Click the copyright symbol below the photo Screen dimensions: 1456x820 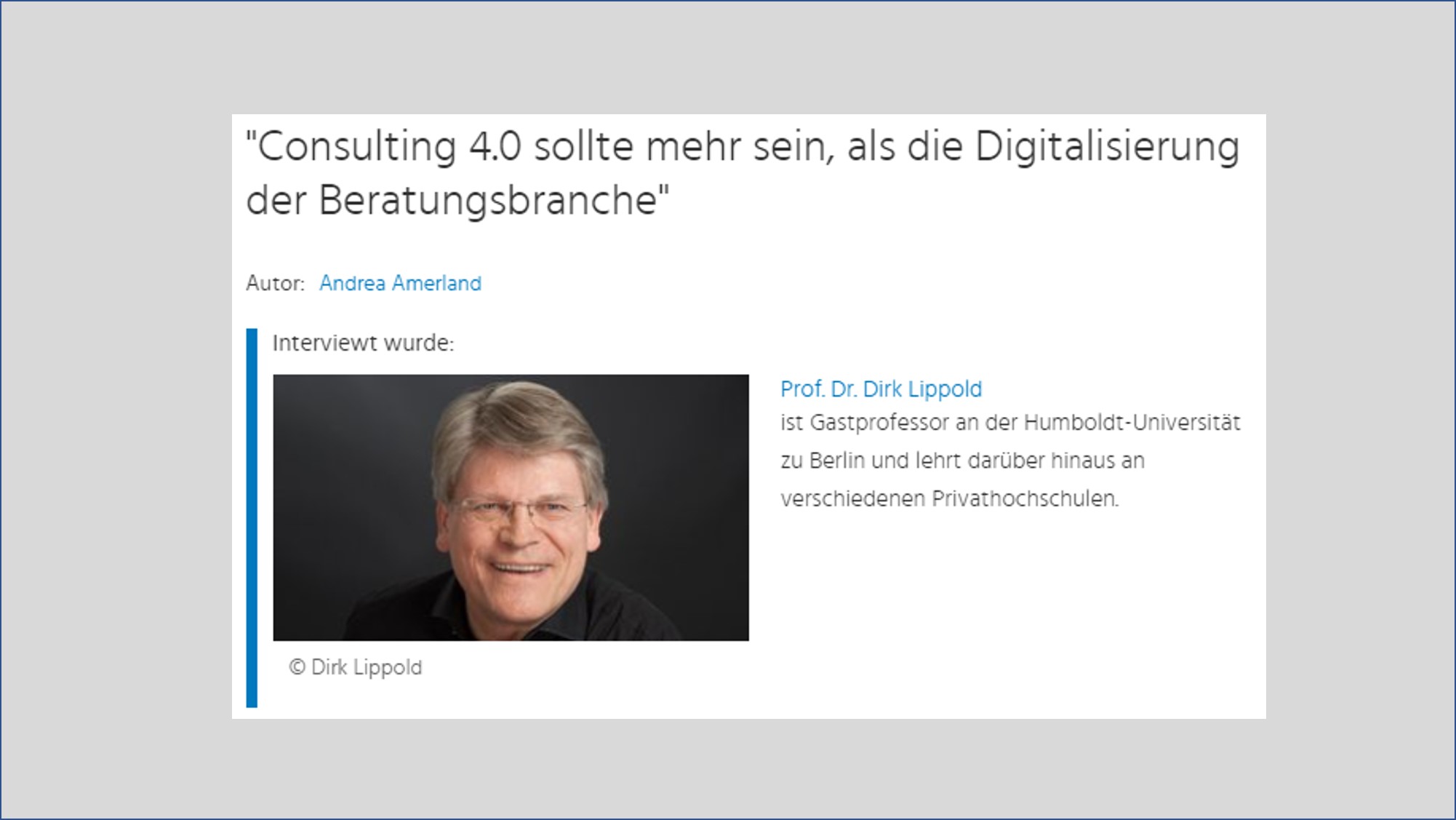click(297, 667)
